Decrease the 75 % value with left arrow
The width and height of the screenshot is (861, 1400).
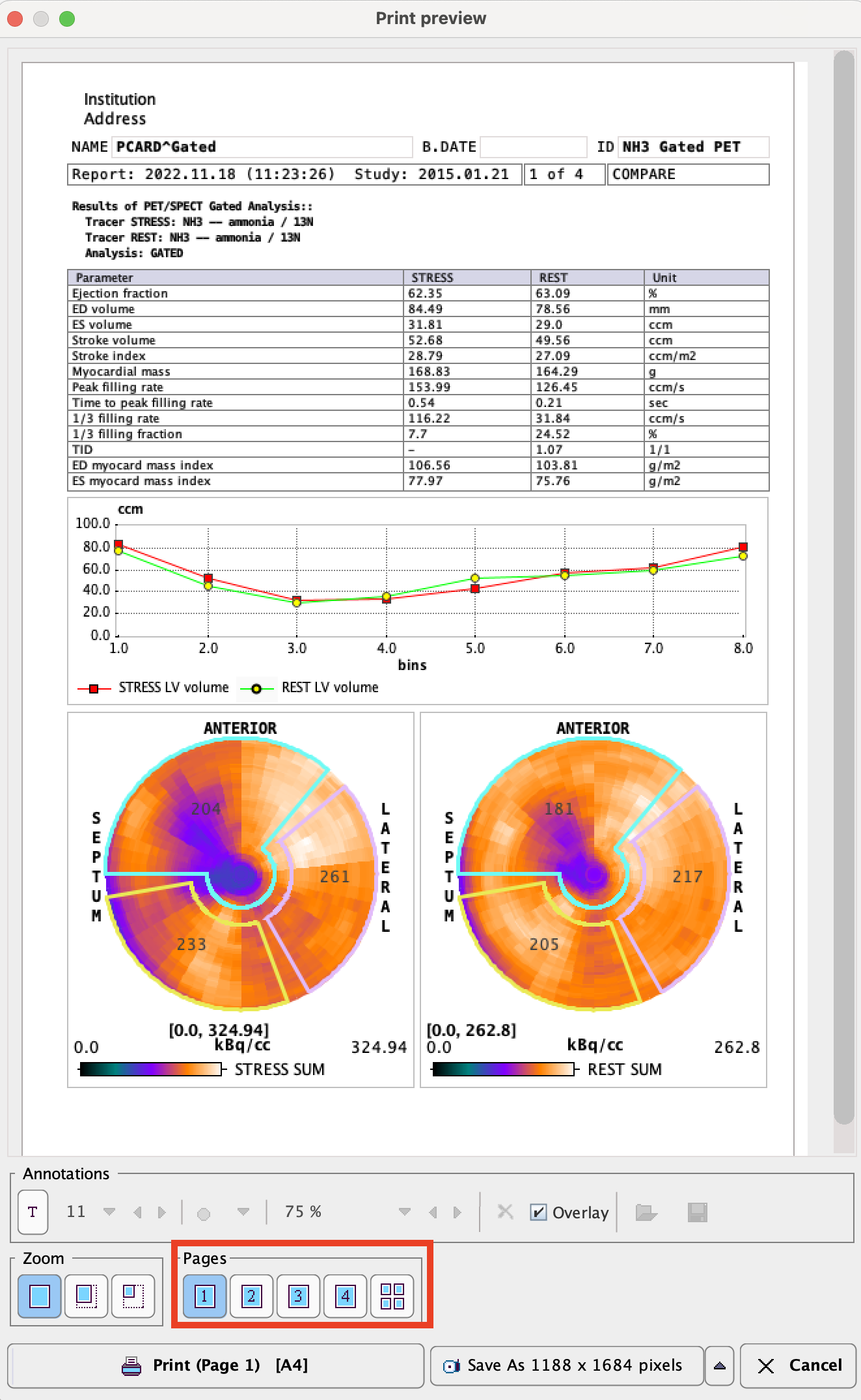pos(433,1212)
